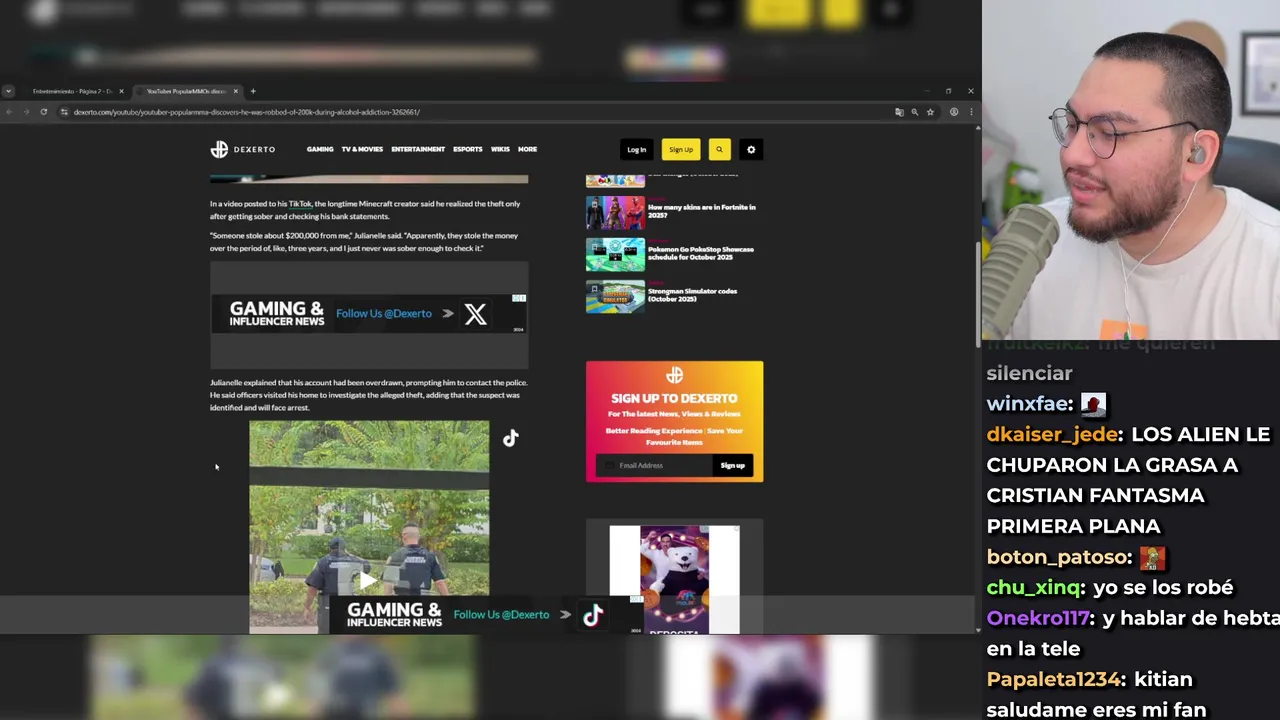
Task: Click the Log In button
Action: click(x=637, y=149)
